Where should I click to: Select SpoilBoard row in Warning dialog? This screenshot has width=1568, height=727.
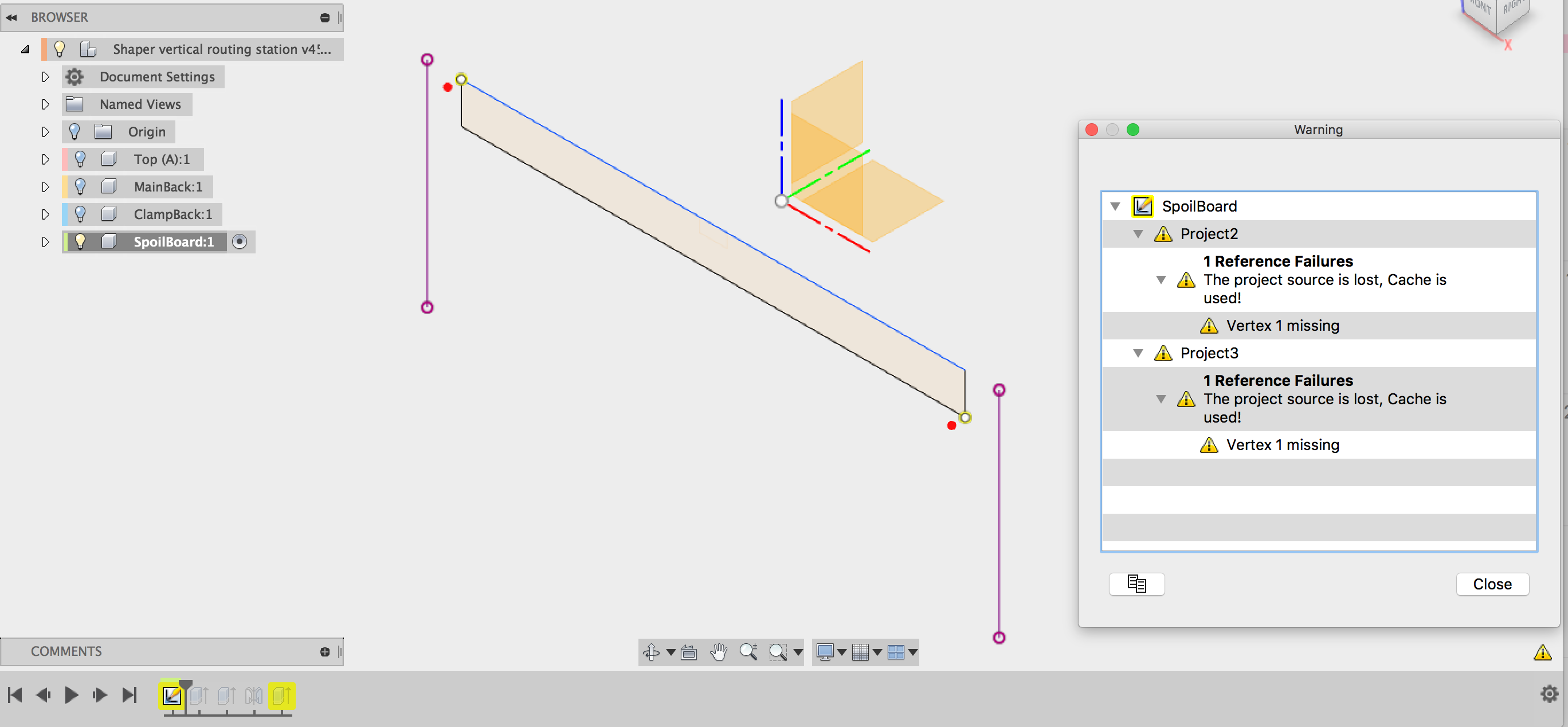[1319, 206]
